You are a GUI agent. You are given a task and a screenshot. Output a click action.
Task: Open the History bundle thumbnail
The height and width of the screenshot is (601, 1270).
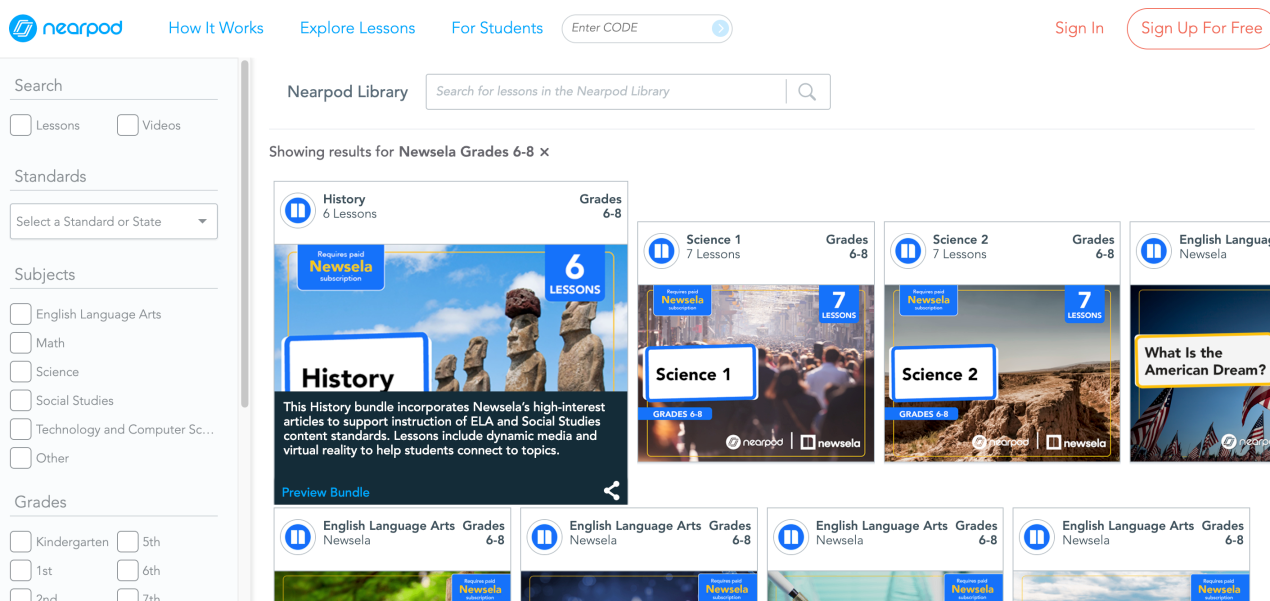(451, 320)
